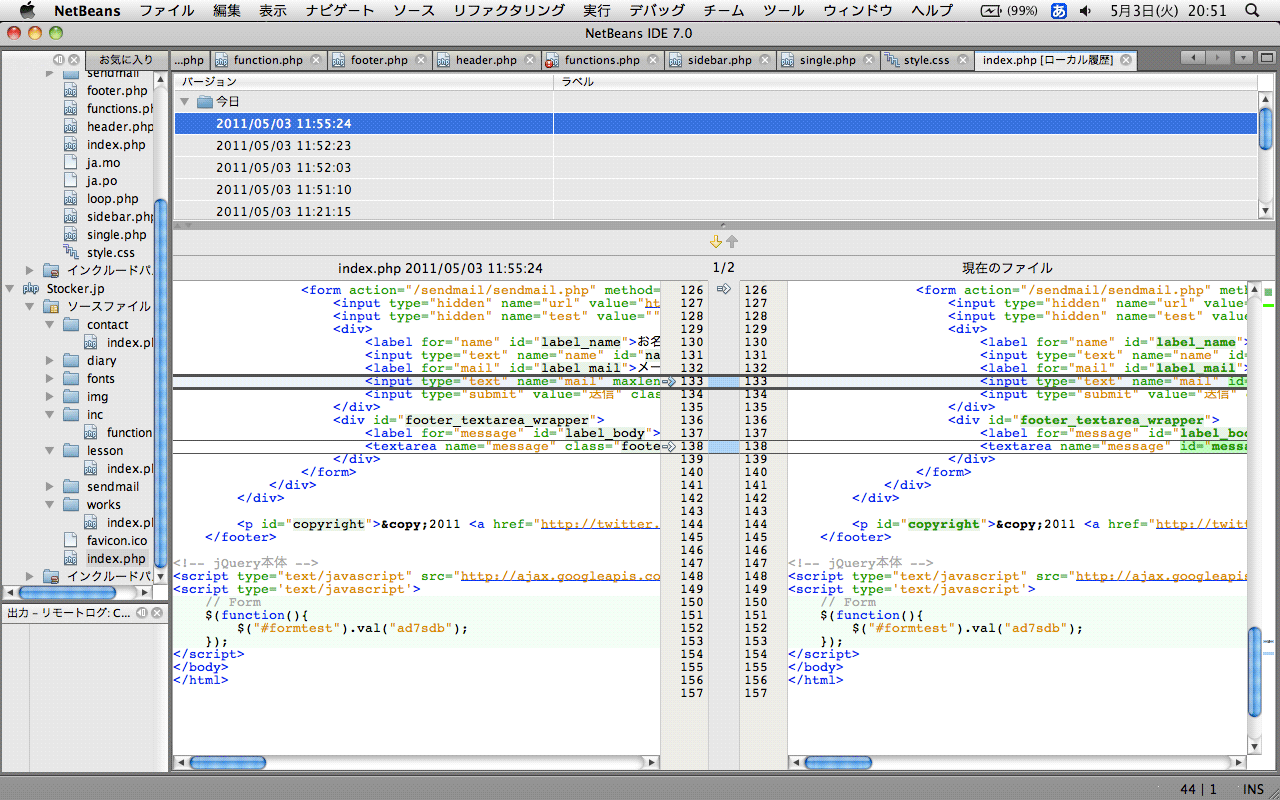Maximize the editor window using tab-bar icon
1280x800 pixels.
tap(1269, 58)
